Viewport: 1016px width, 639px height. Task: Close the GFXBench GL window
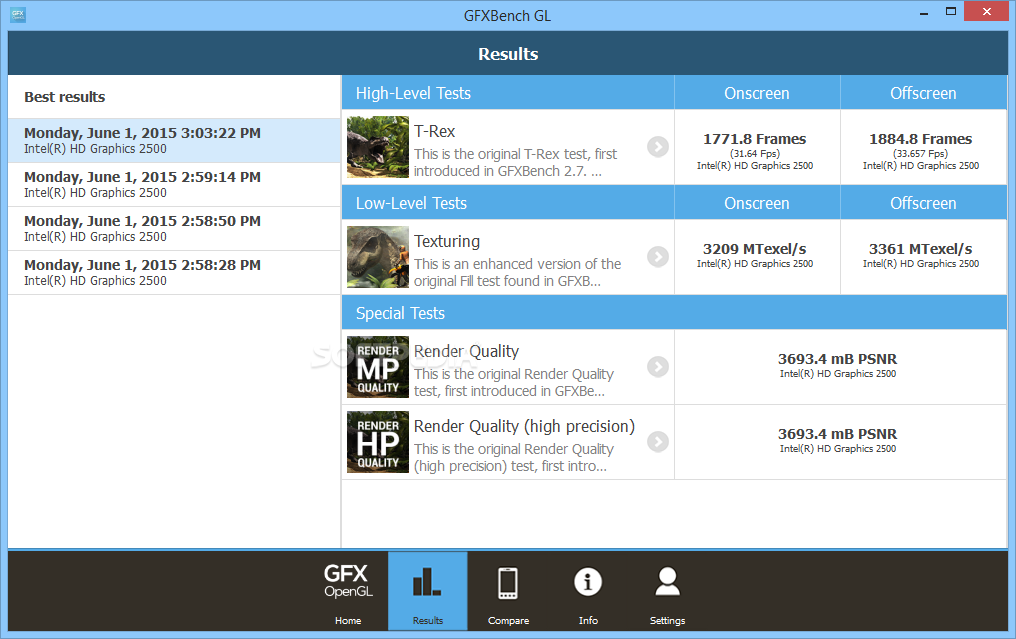tap(986, 11)
